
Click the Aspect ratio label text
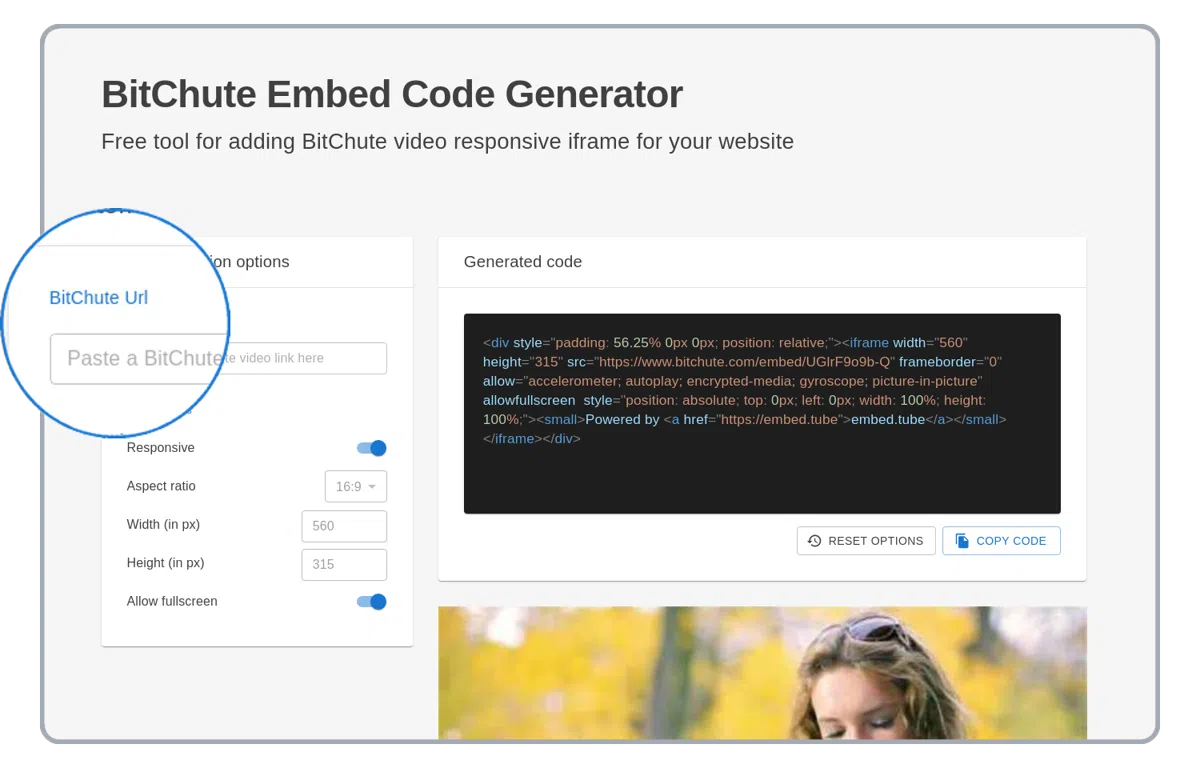pyautogui.click(x=161, y=486)
